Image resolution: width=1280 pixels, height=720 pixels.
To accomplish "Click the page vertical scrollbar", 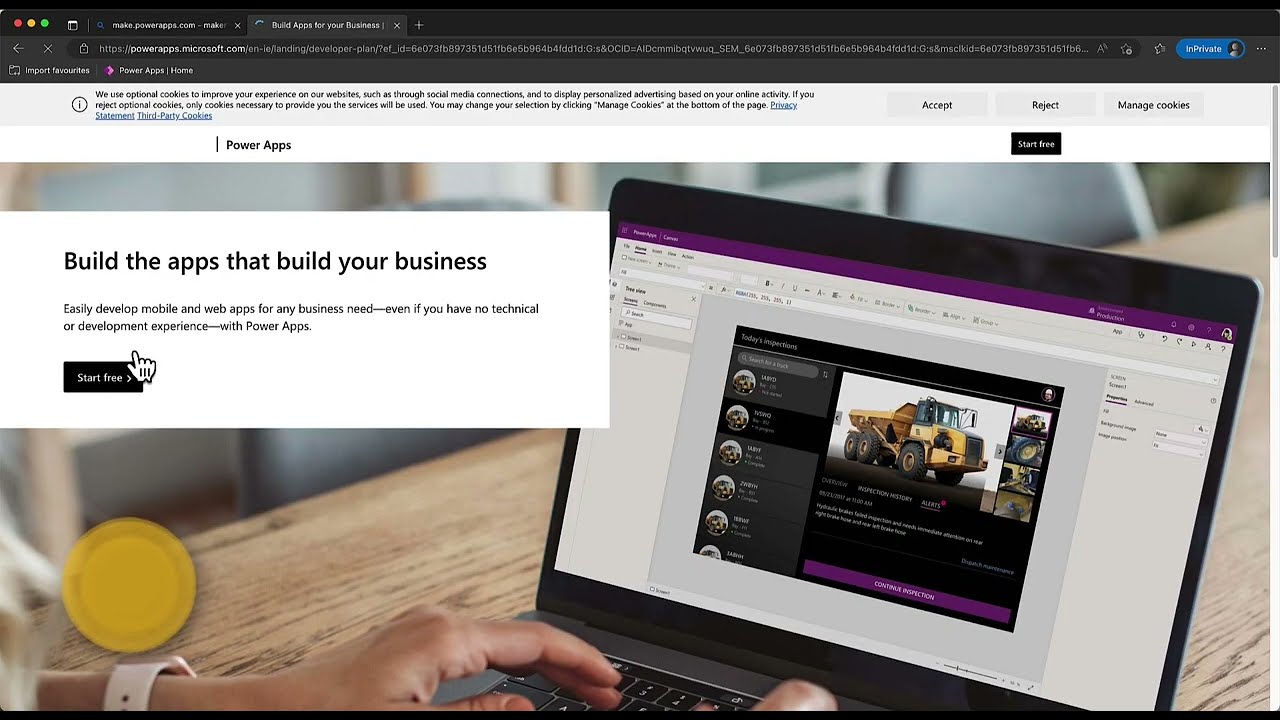I will coord(1274,170).
